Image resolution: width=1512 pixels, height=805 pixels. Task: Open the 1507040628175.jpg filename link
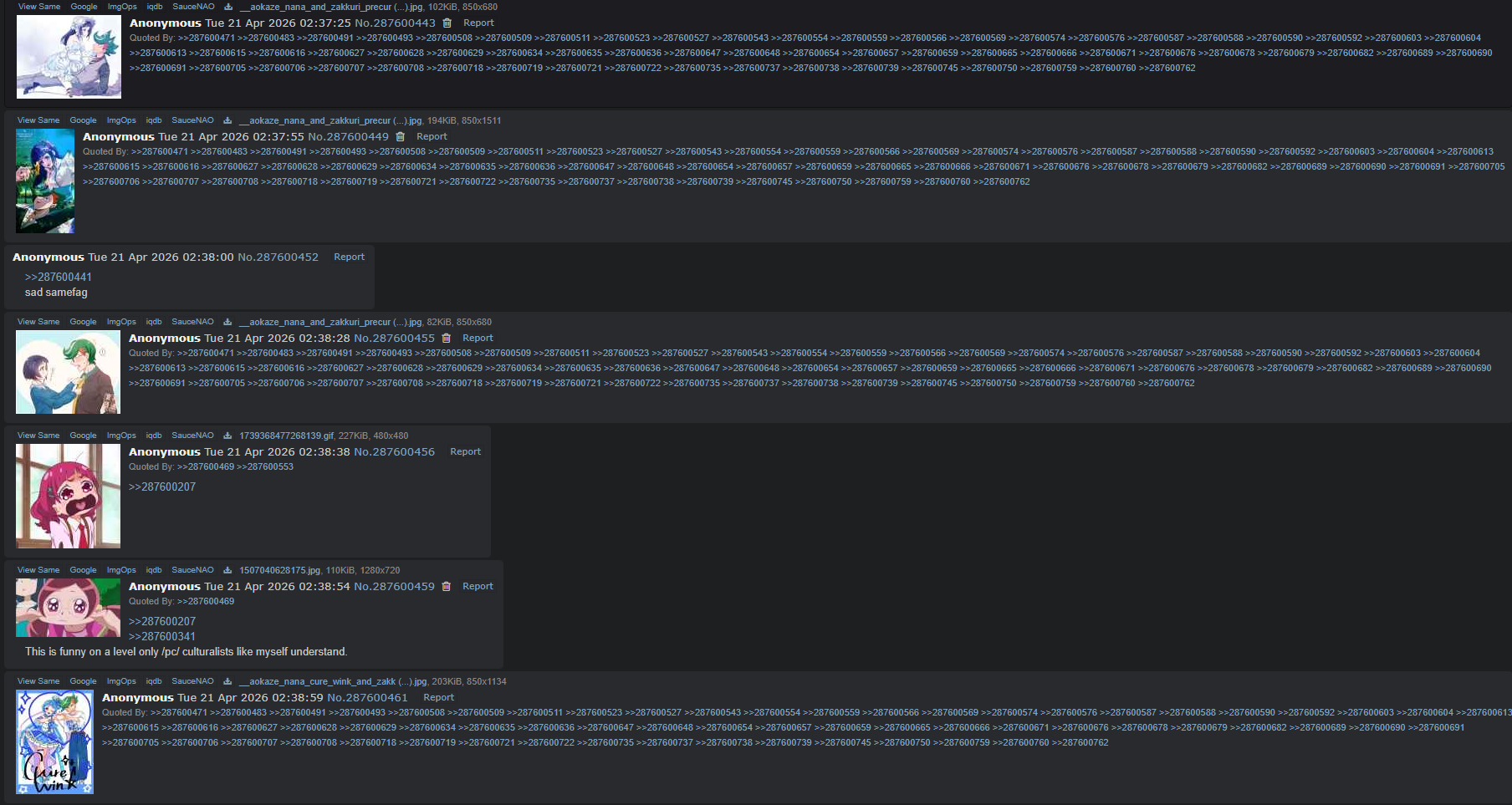[x=279, y=570]
